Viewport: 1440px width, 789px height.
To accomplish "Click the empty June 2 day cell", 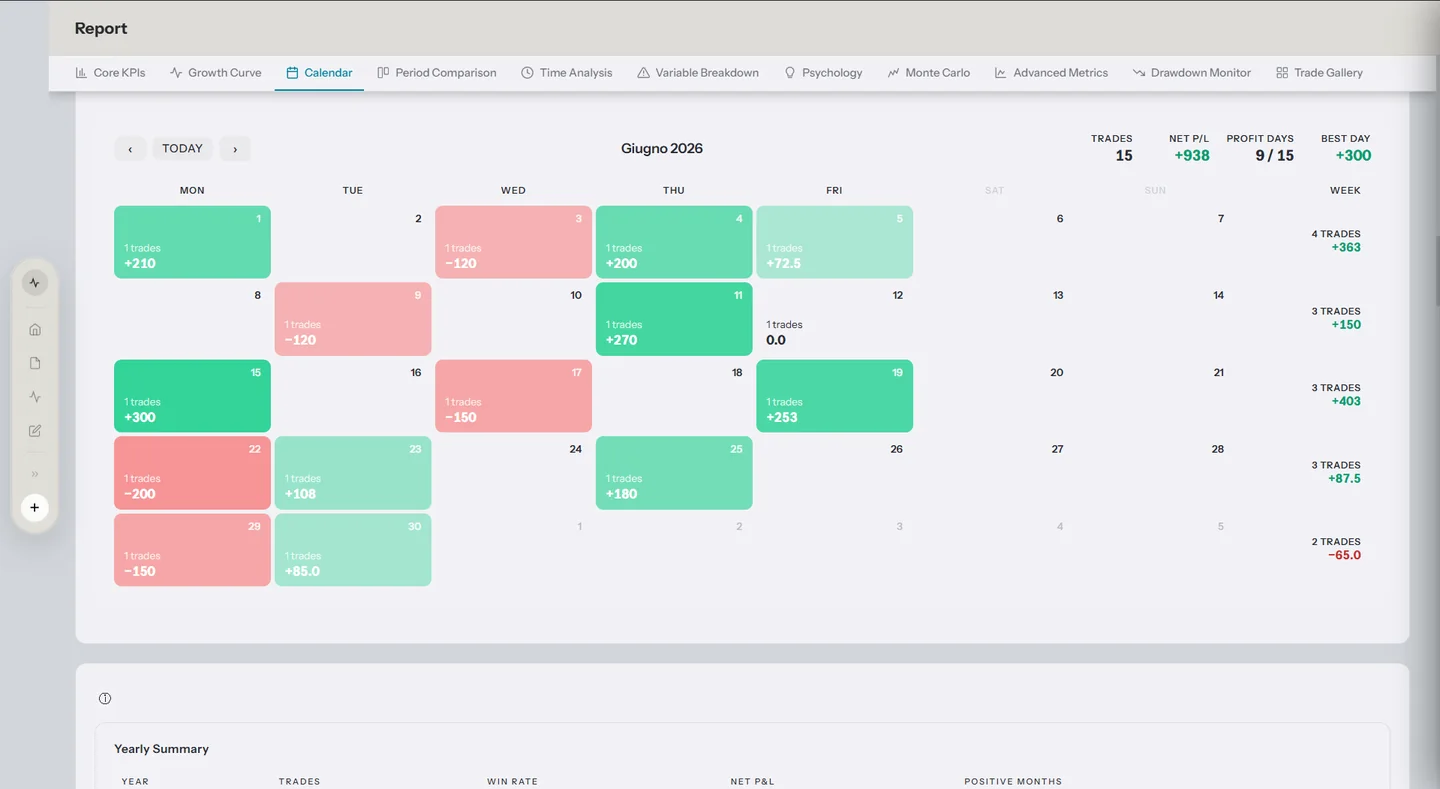I will point(353,242).
